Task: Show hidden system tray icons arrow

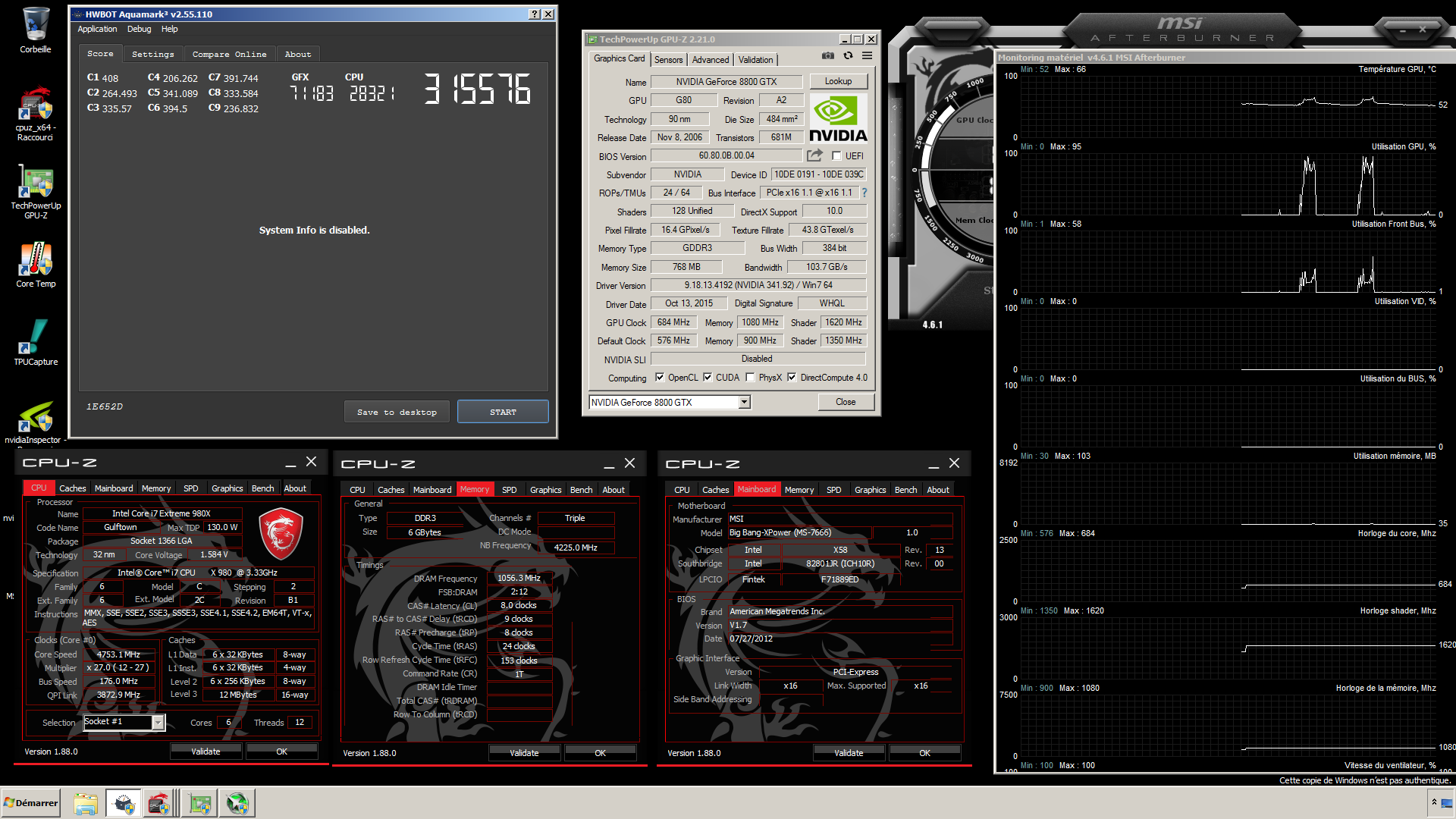Action: 1434,802
